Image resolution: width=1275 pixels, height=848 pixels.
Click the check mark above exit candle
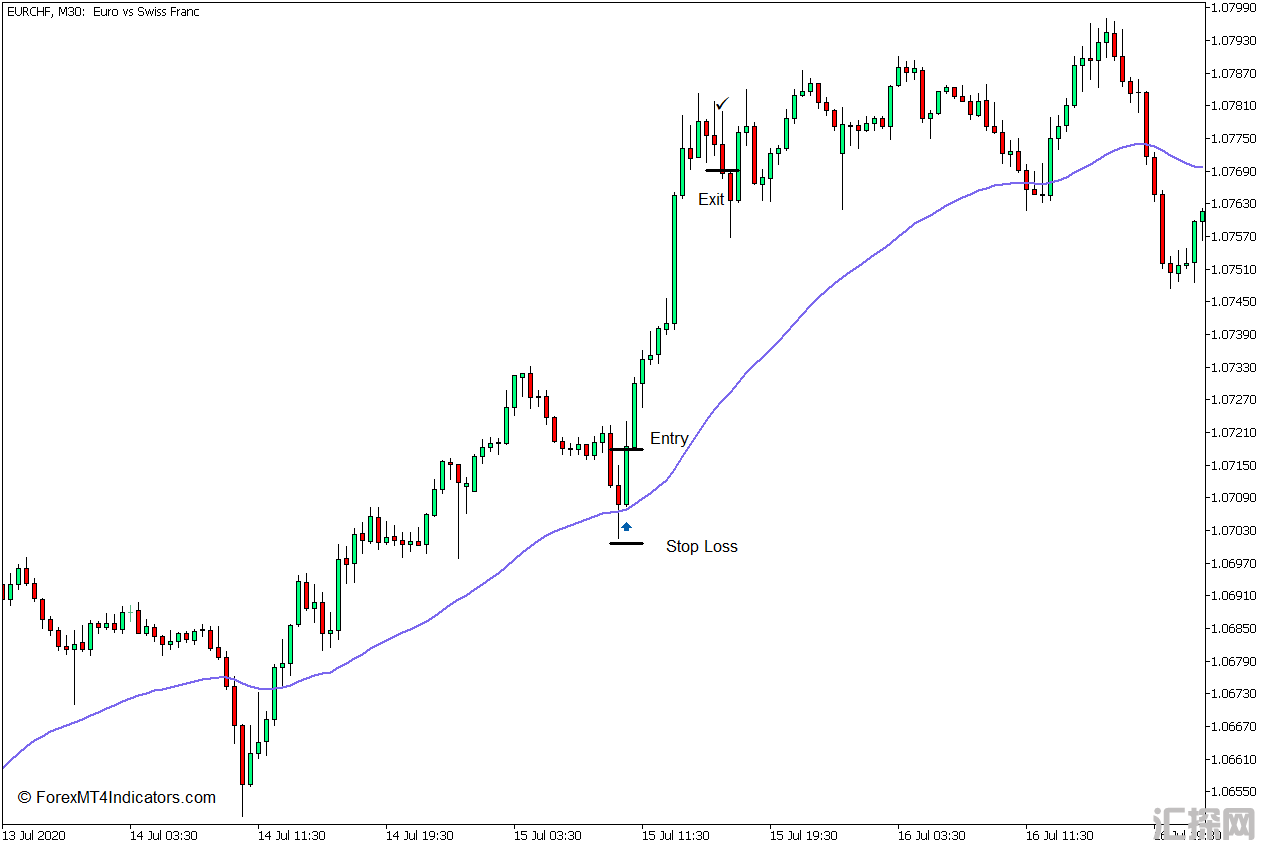click(722, 103)
